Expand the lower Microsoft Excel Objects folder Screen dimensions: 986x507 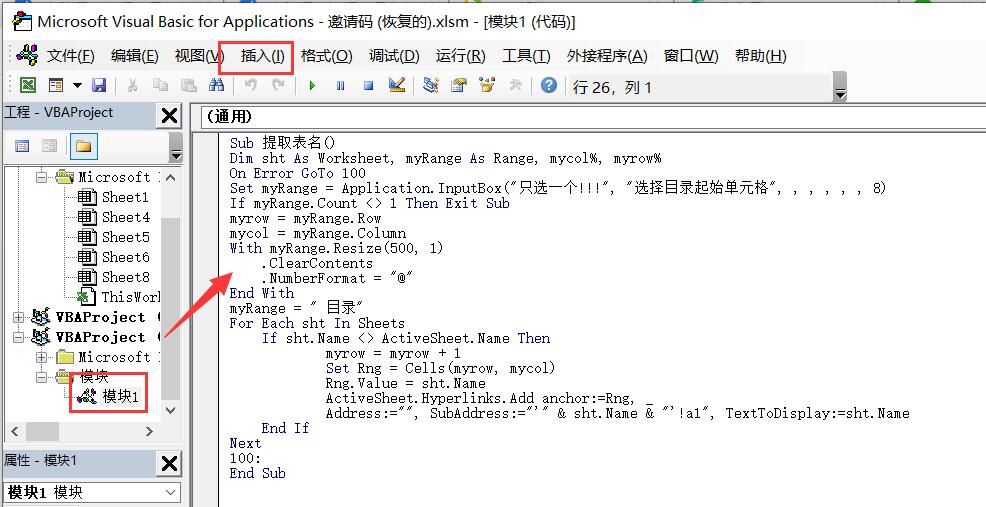coord(42,357)
